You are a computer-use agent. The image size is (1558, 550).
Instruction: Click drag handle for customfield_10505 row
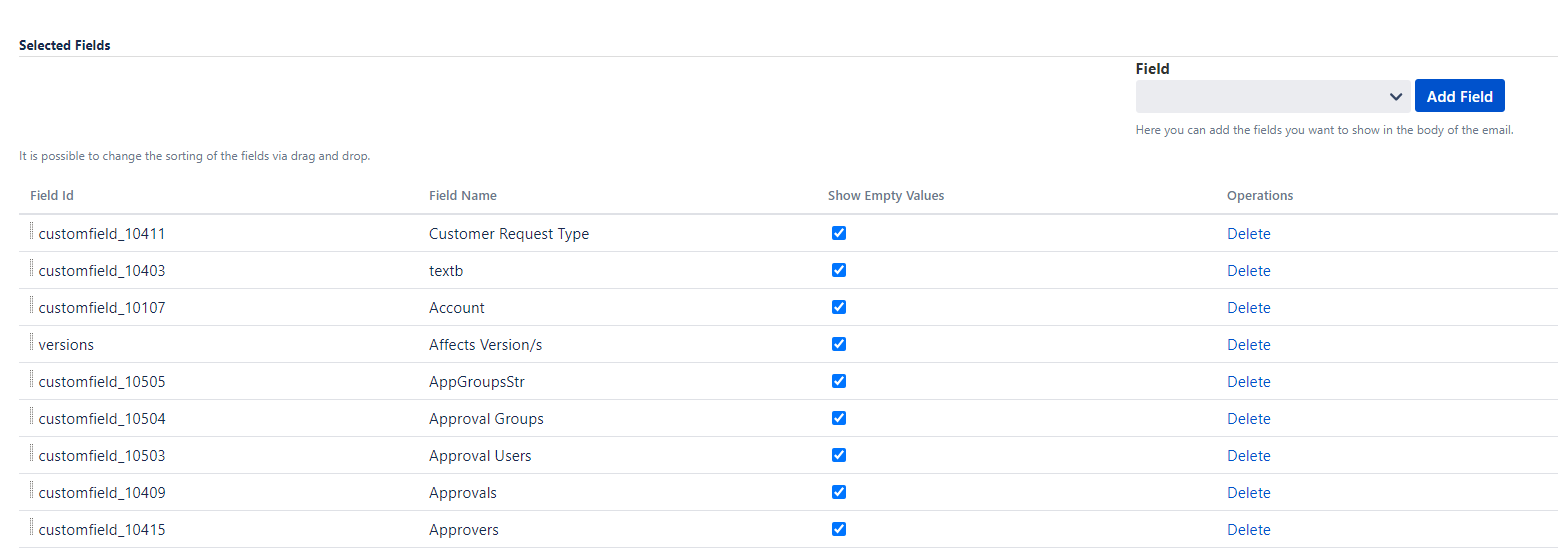click(32, 380)
